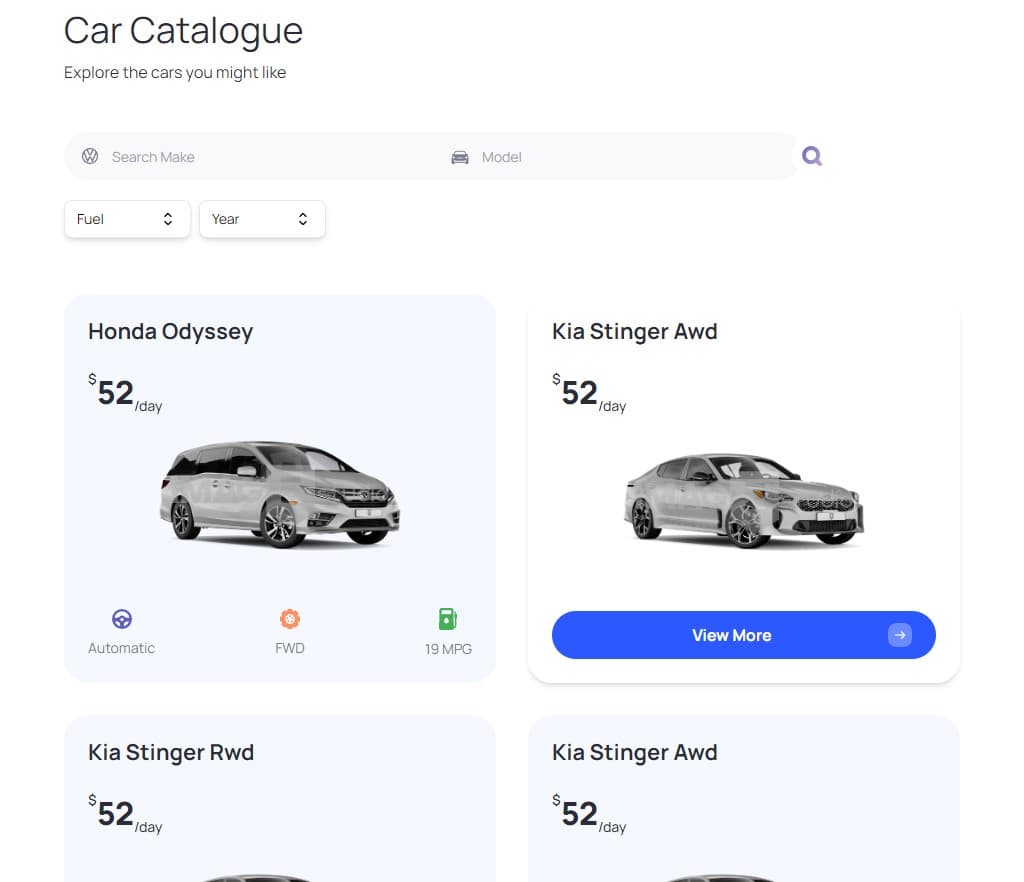Click the arrow icon on View More button

point(899,635)
